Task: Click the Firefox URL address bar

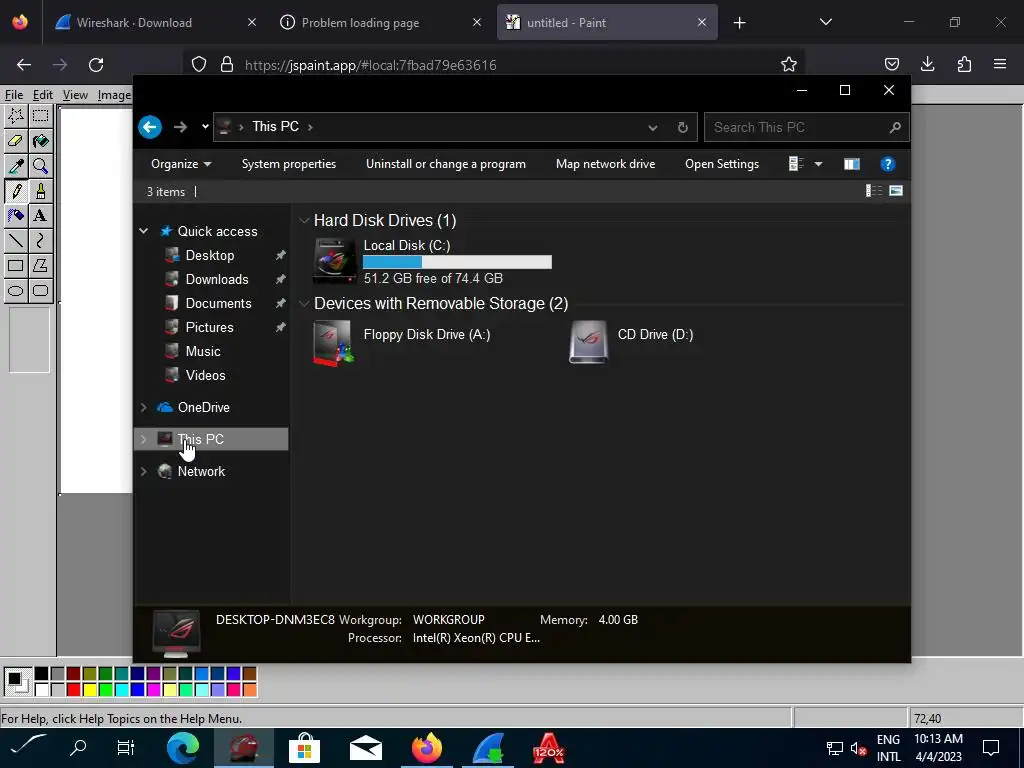Action: pyautogui.click(x=496, y=65)
